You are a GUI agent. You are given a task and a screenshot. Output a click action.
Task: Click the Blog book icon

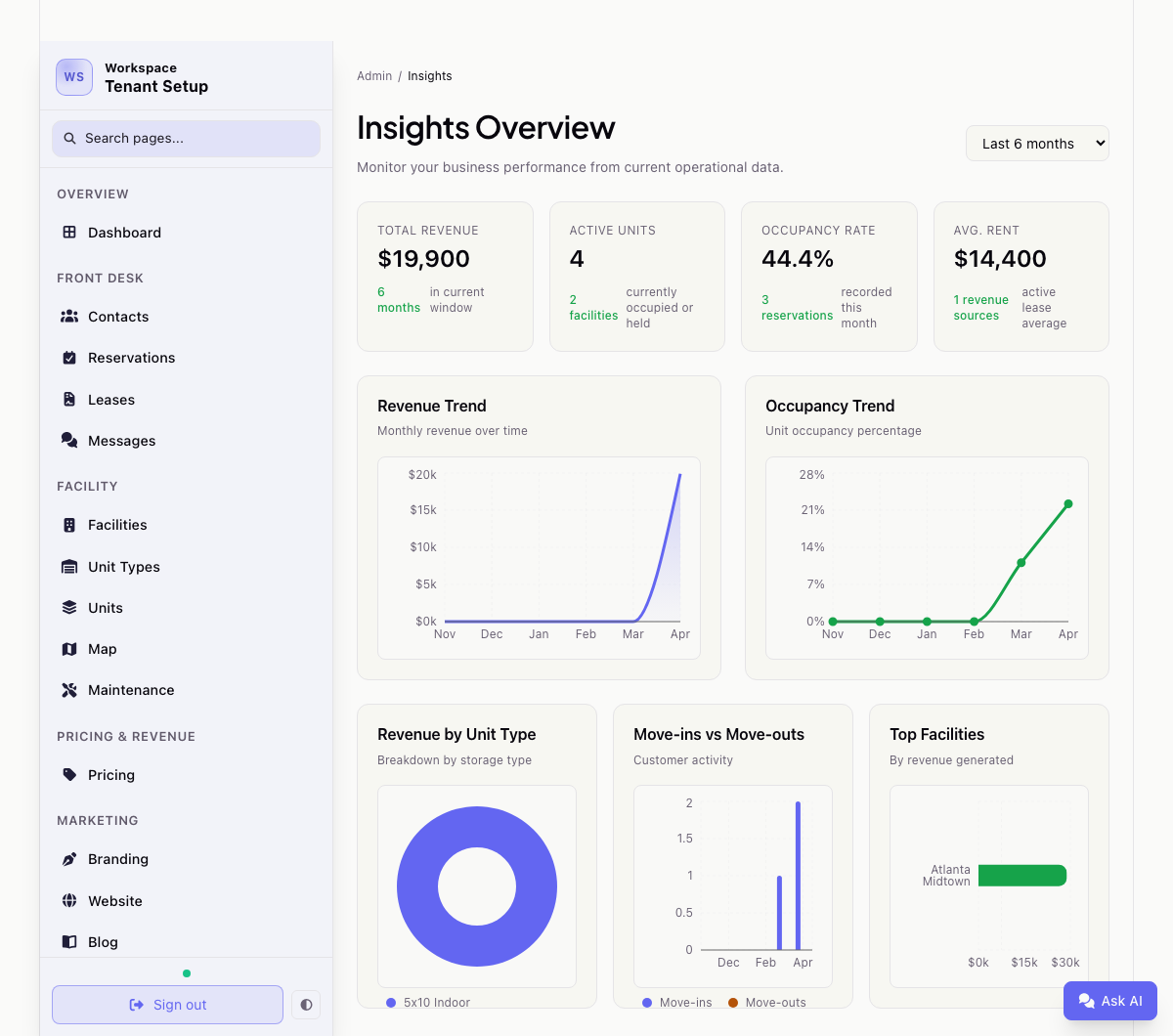point(69,942)
